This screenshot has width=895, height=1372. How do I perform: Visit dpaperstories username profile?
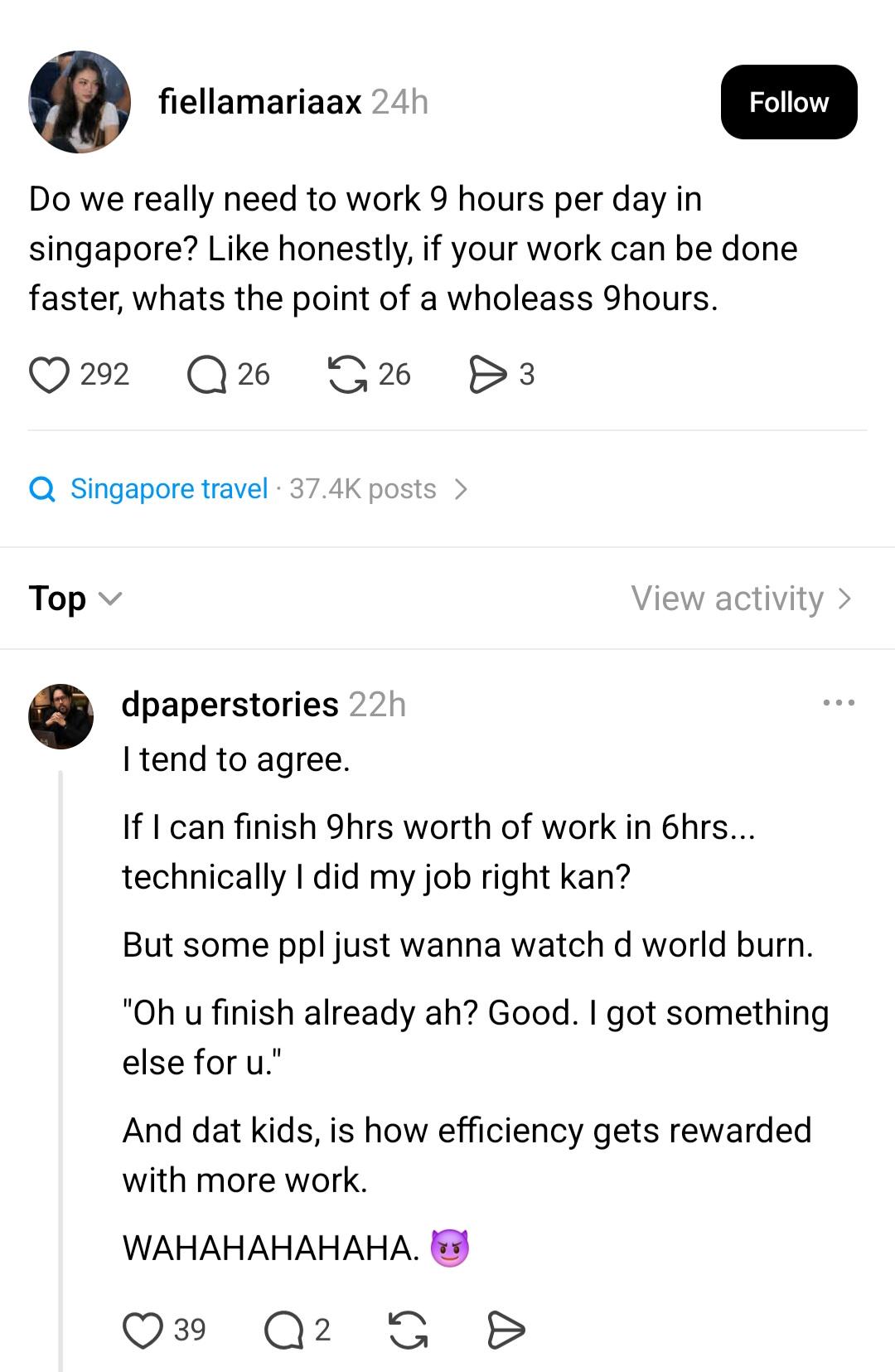[230, 704]
